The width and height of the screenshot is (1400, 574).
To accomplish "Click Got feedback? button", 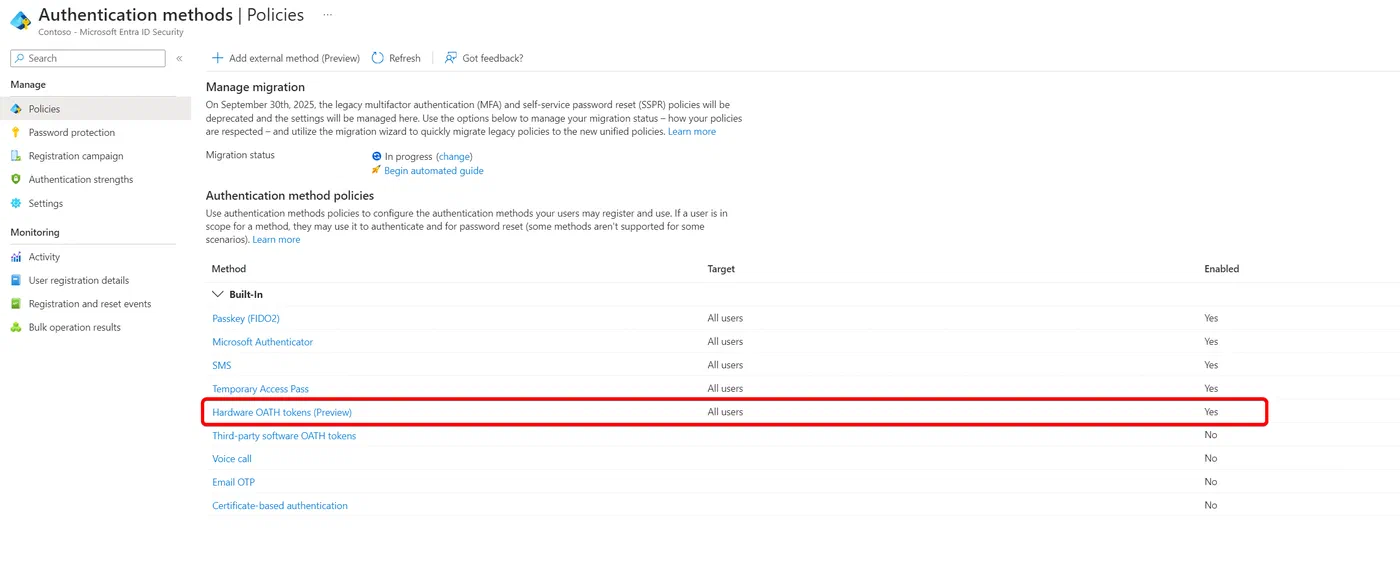I will [484, 58].
